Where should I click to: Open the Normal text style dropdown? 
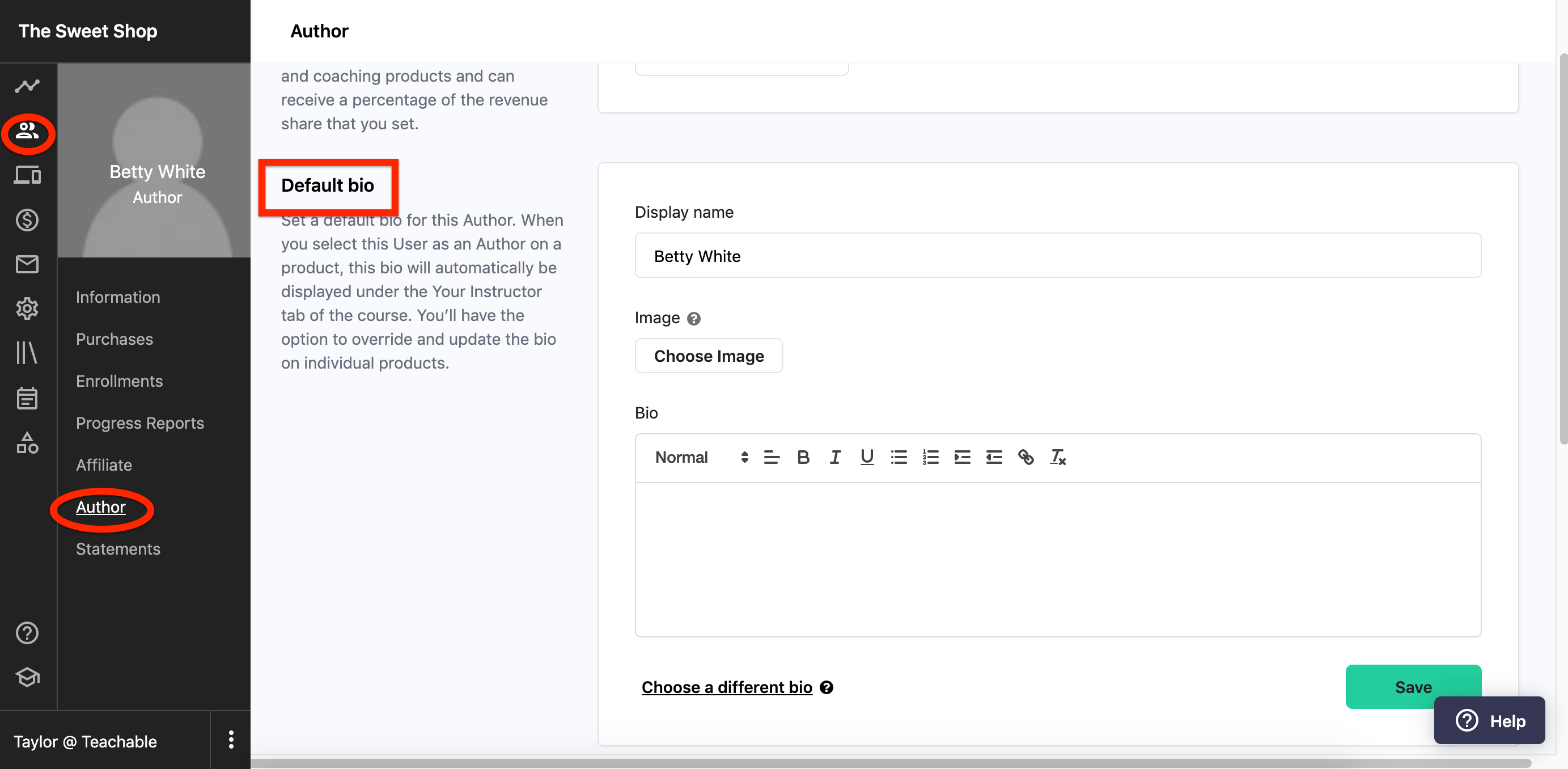(x=701, y=457)
